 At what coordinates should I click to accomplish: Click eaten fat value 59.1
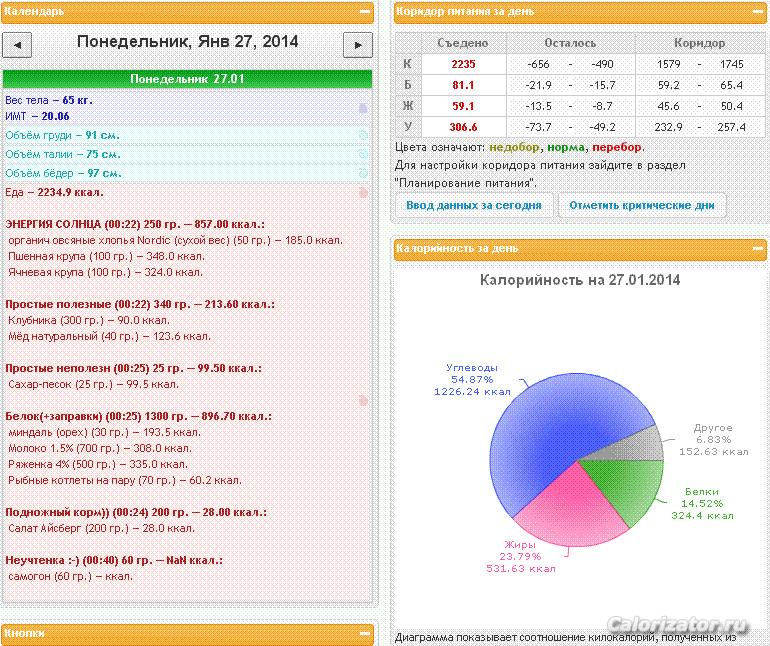[463, 106]
